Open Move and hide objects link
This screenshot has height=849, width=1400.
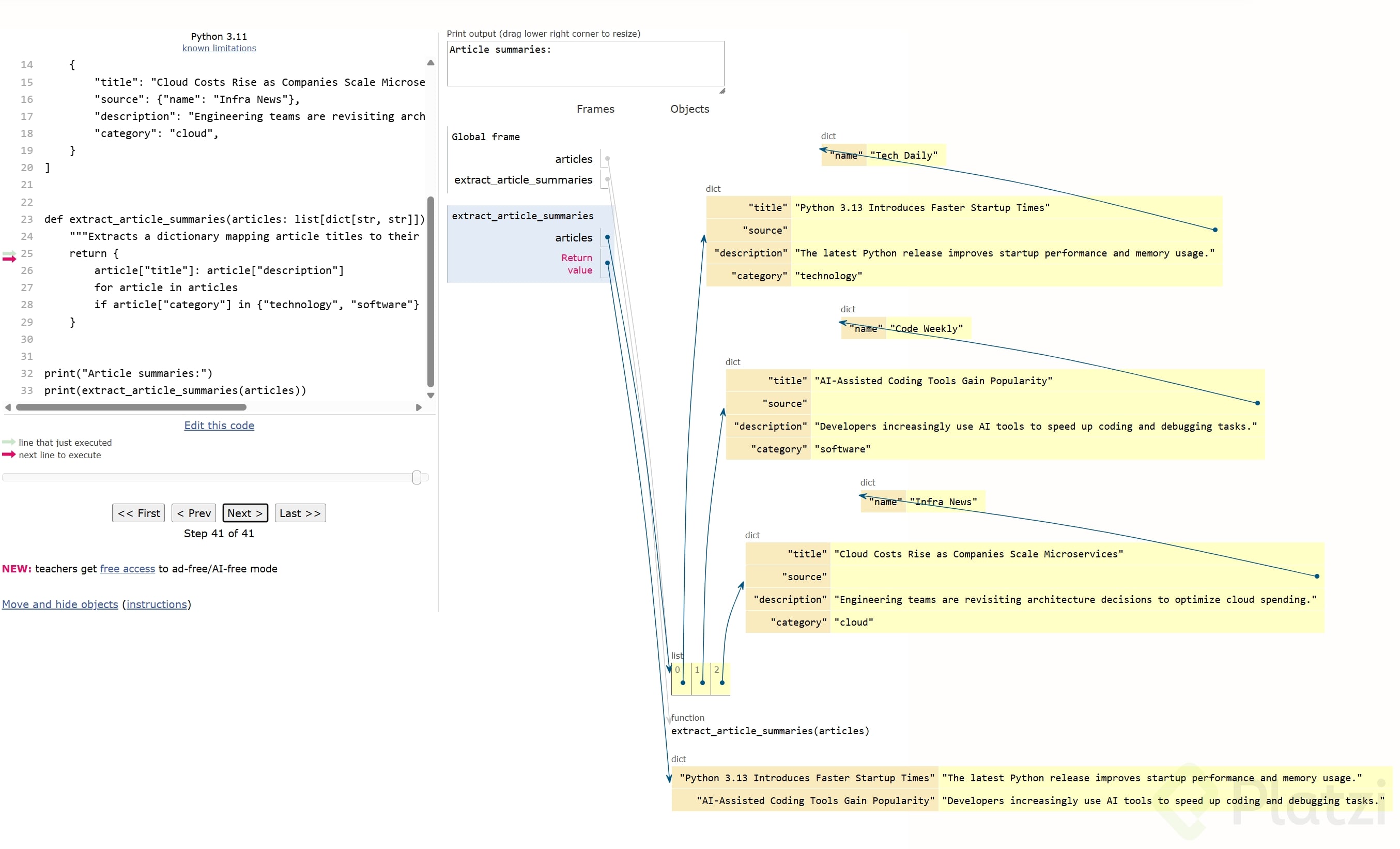pyautogui.click(x=59, y=604)
